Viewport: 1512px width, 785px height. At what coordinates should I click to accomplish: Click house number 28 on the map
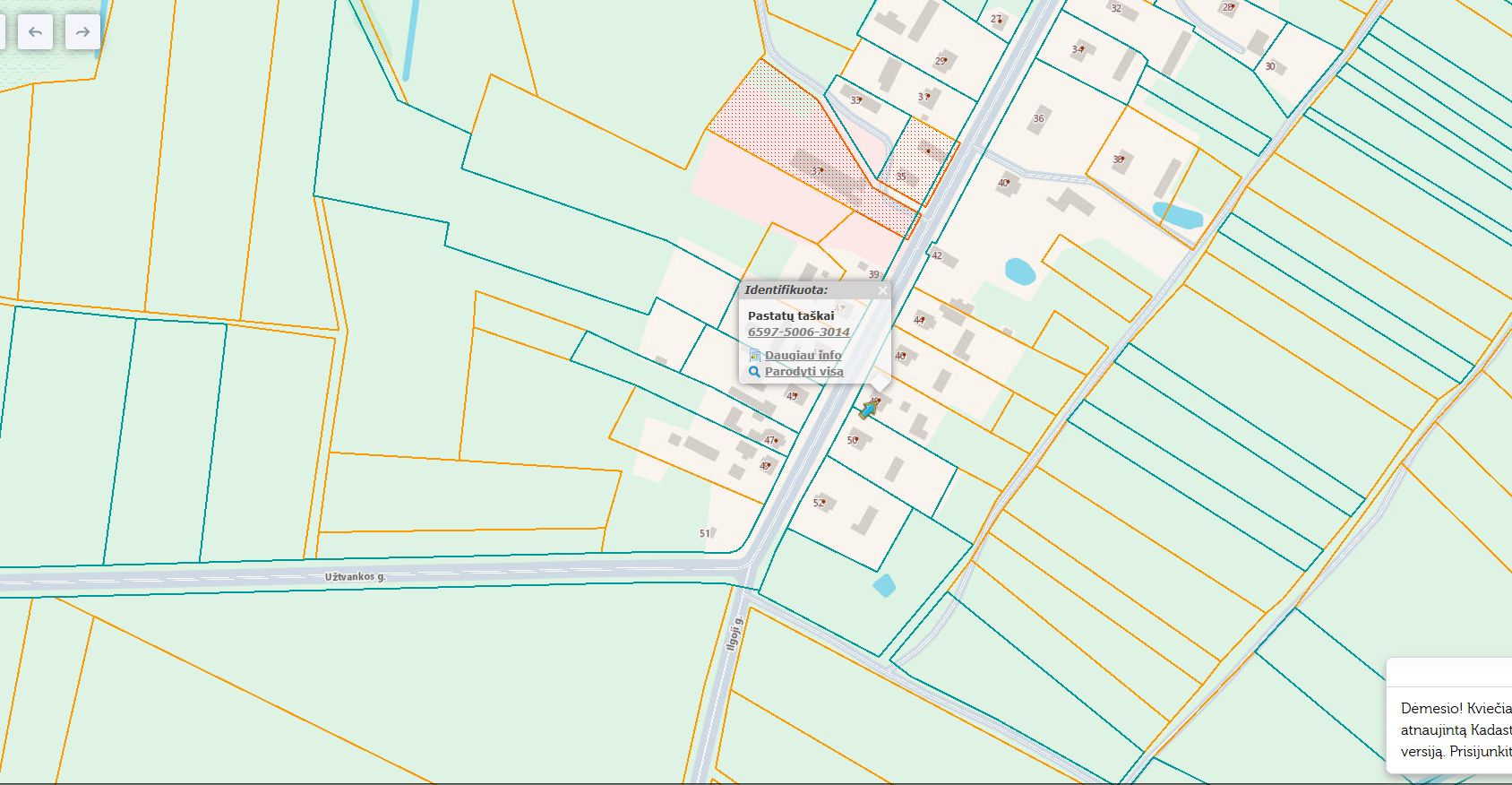click(1228, 7)
